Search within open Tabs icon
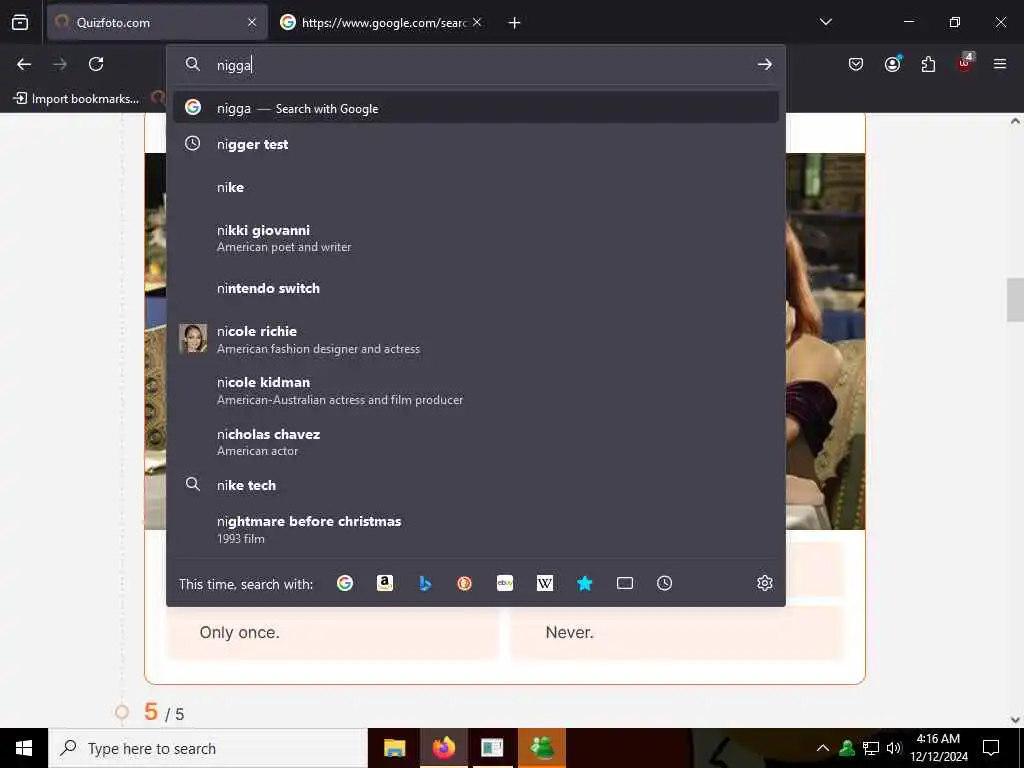 click(x=625, y=583)
